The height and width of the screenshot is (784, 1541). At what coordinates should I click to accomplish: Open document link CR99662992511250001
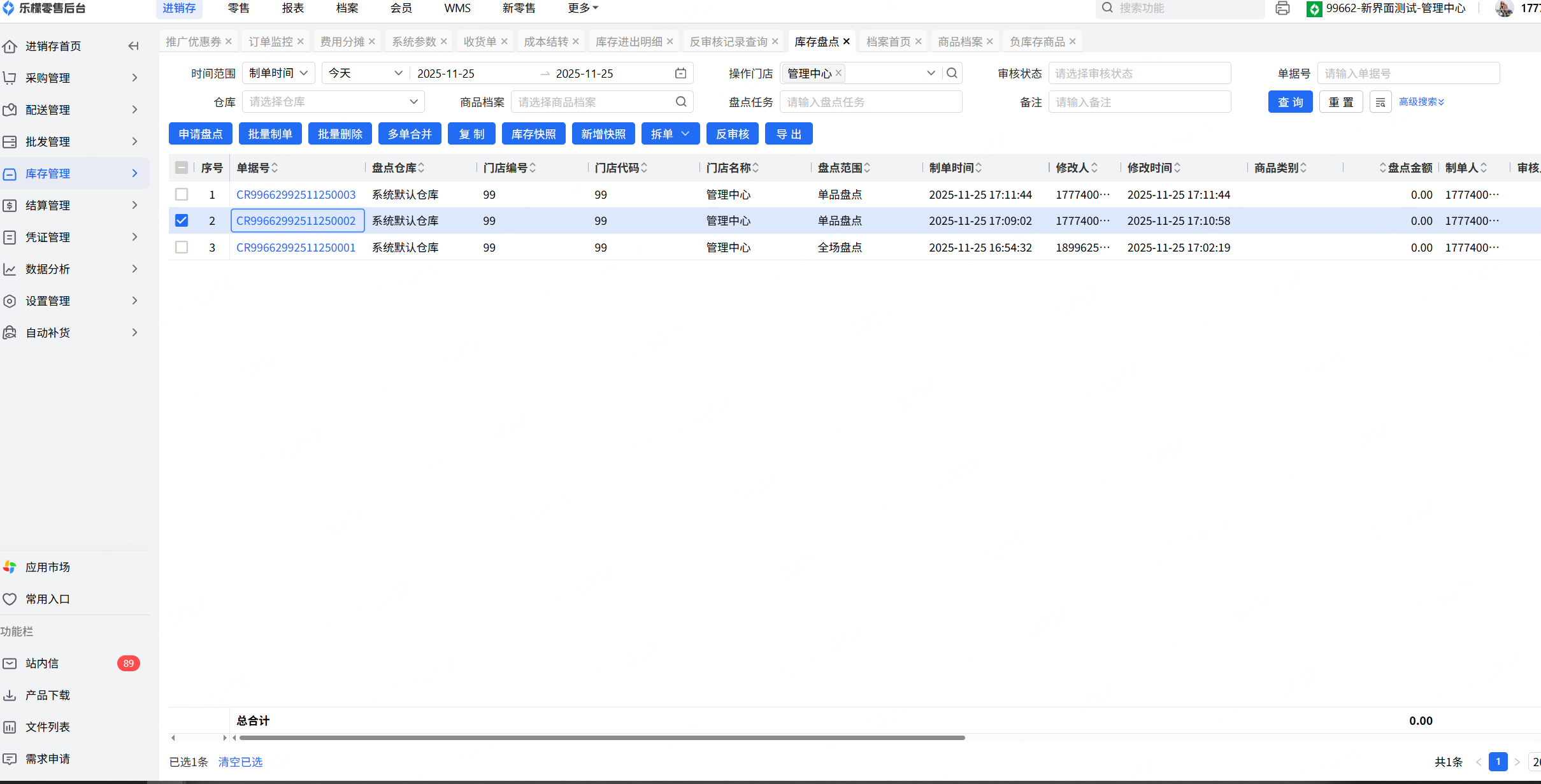click(296, 247)
